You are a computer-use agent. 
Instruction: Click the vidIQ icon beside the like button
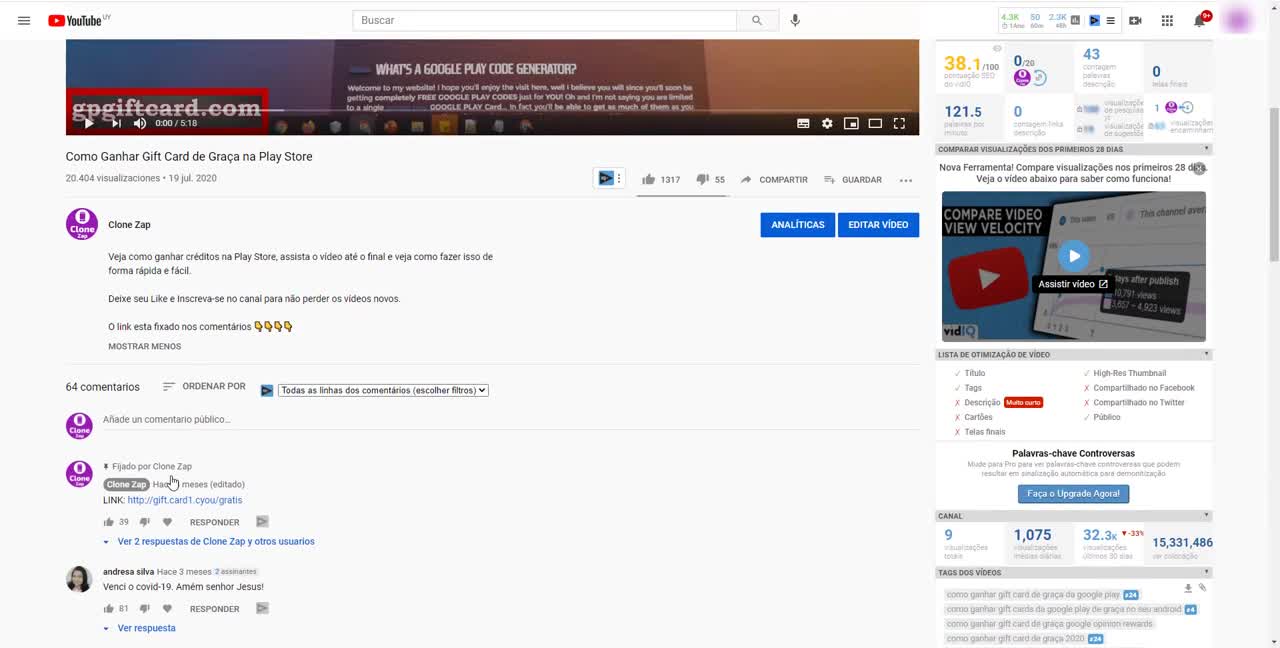click(605, 178)
